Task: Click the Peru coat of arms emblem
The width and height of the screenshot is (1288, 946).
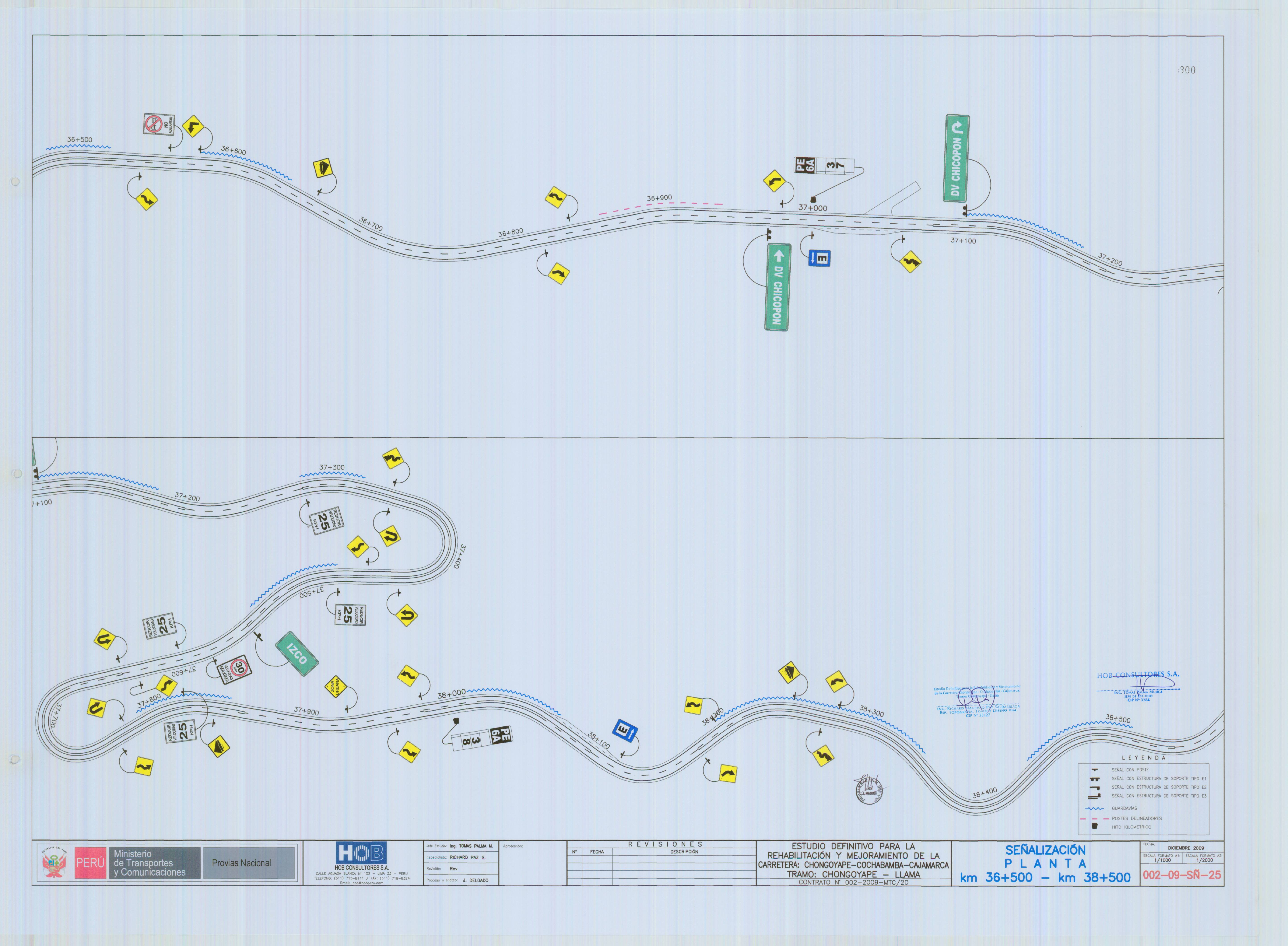Action: (x=54, y=863)
